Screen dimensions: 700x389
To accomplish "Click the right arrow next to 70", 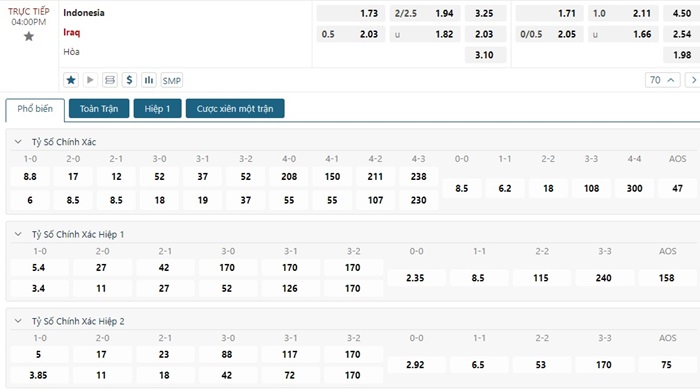I will click(693, 80).
